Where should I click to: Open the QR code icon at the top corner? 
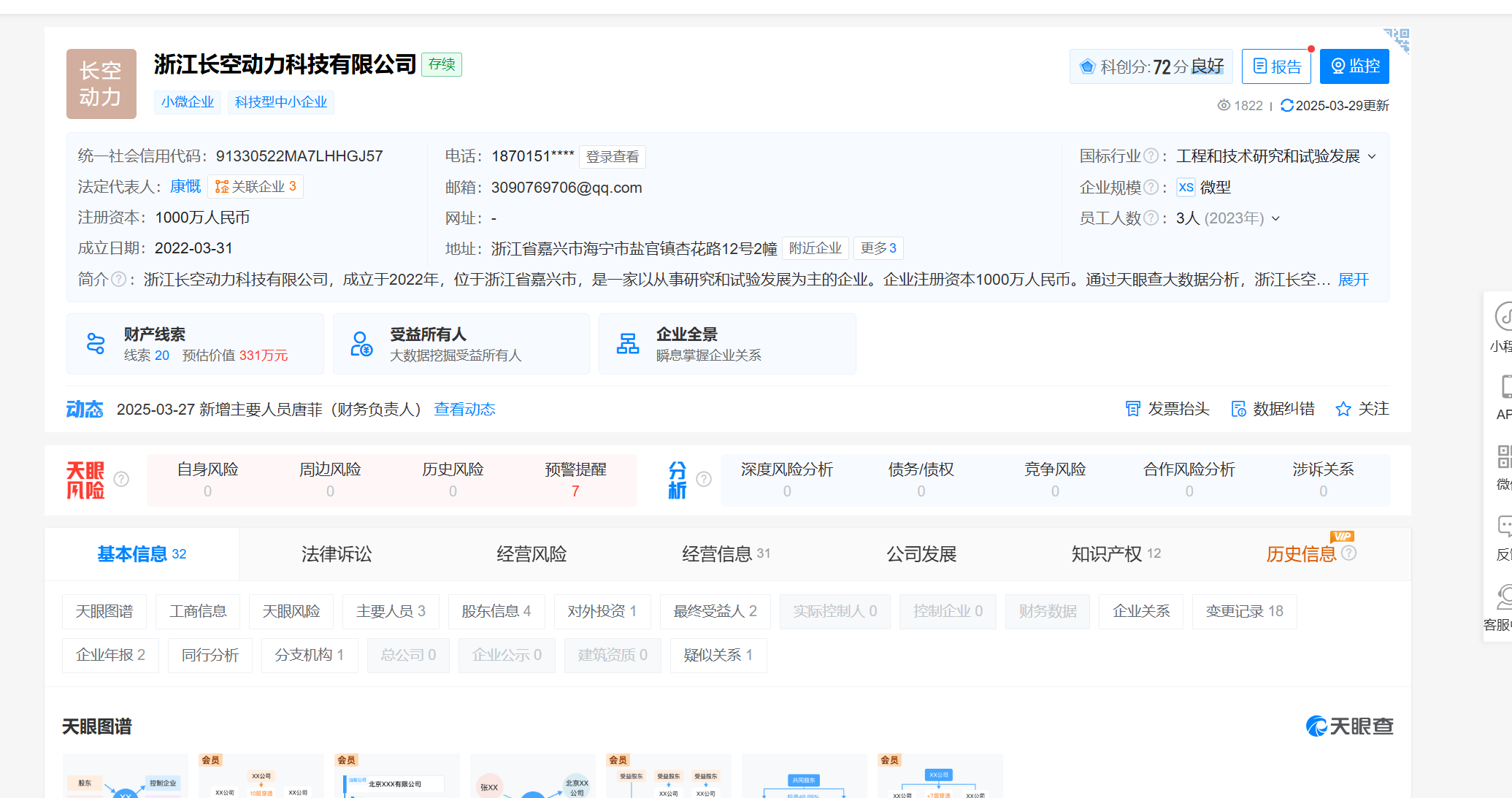(1397, 40)
